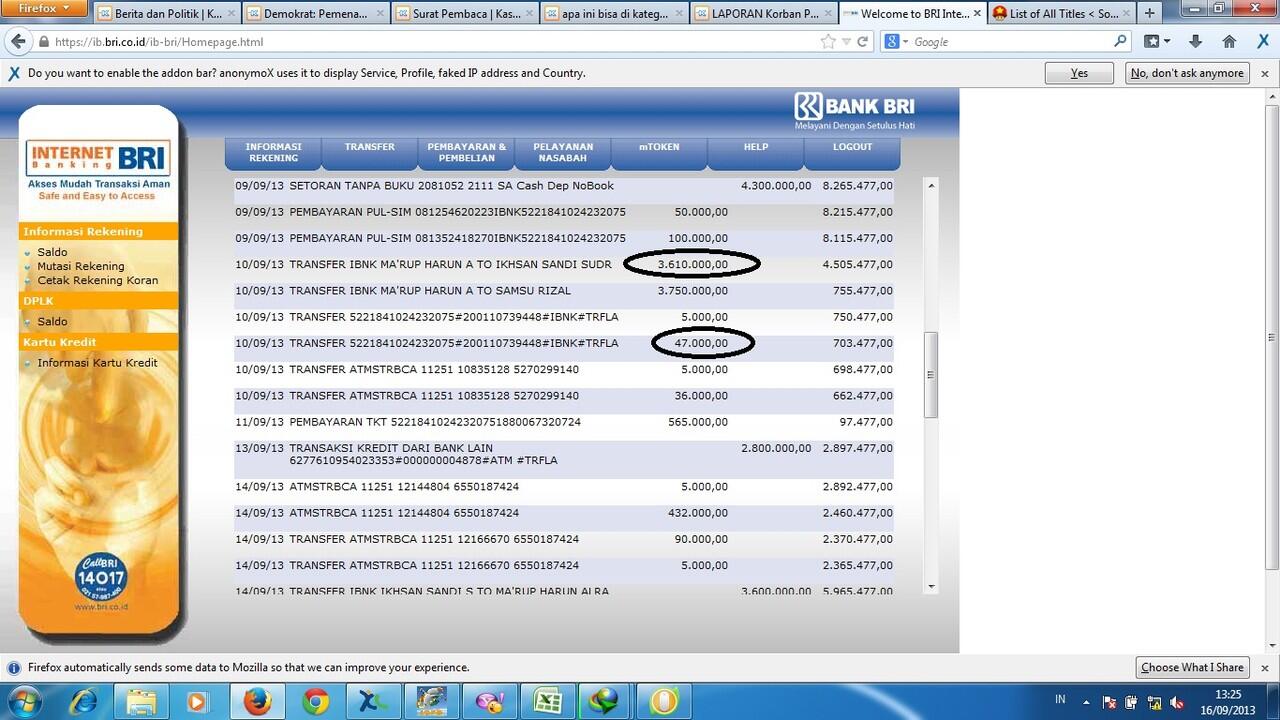The height and width of the screenshot is (720, 1280).
Task: Select the TRANSAKSI KREDIT DARI BANK LAIN text
Action: 391,448
